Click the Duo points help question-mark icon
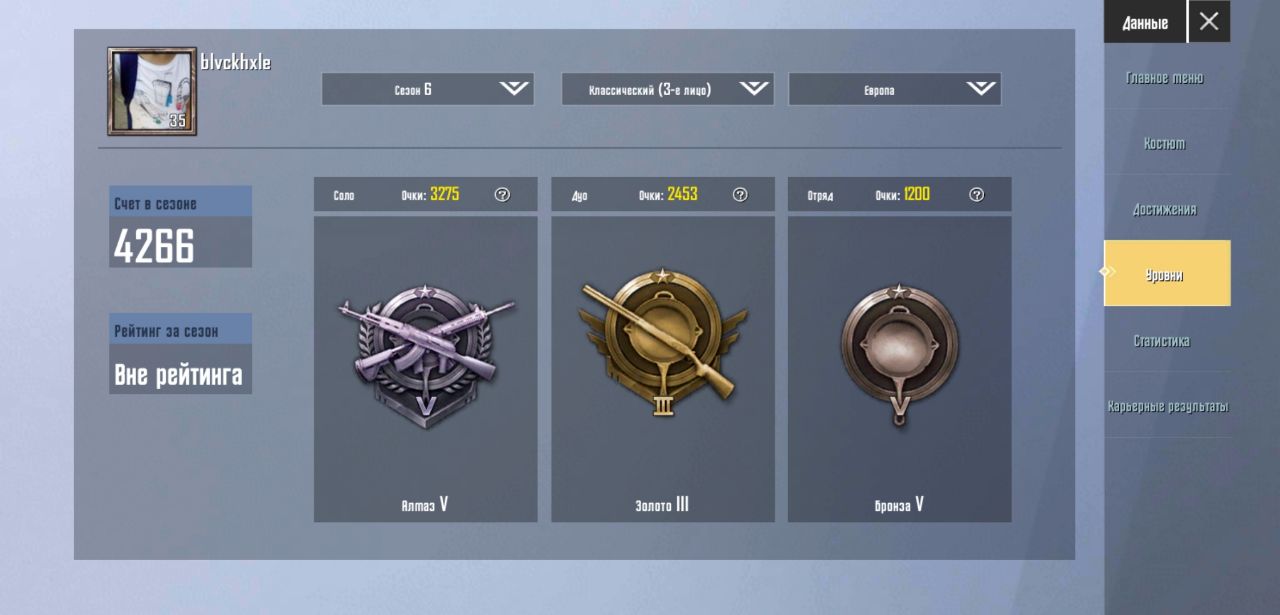Screen dimensions: 1280x615 point(740,195)
